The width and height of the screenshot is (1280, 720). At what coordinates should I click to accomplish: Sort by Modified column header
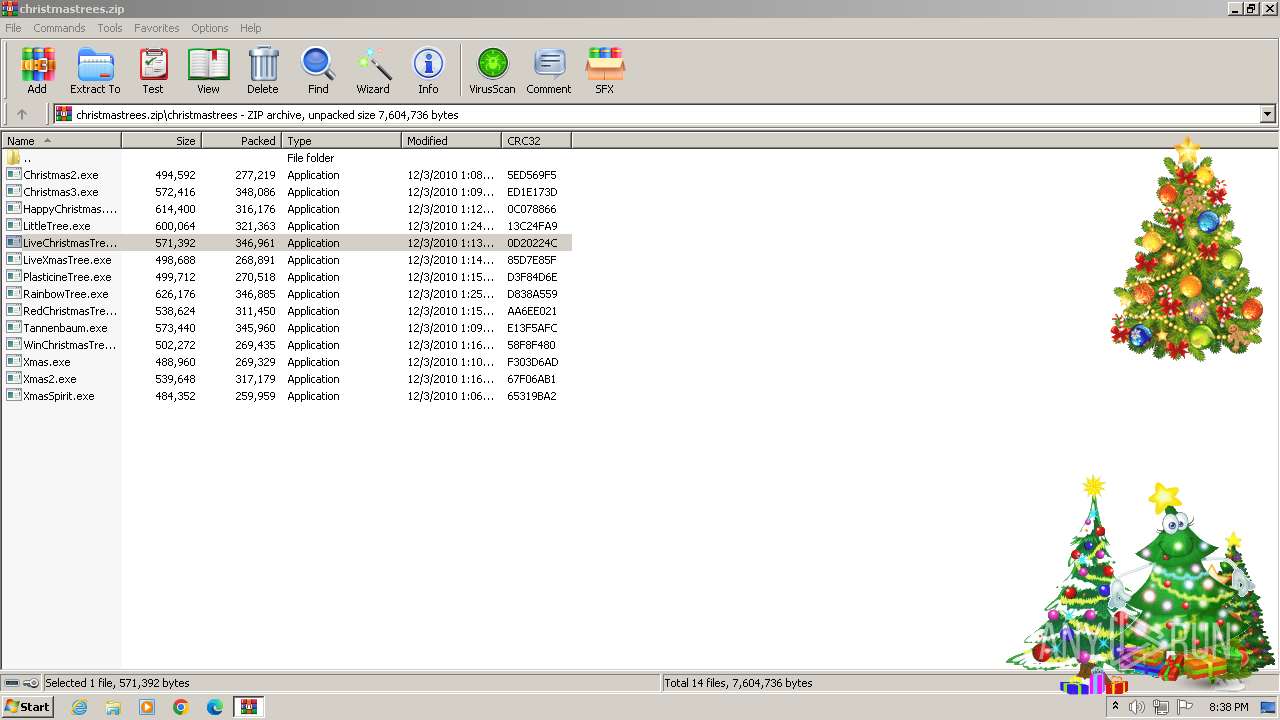pyautogui.click(x=451, y=141)
